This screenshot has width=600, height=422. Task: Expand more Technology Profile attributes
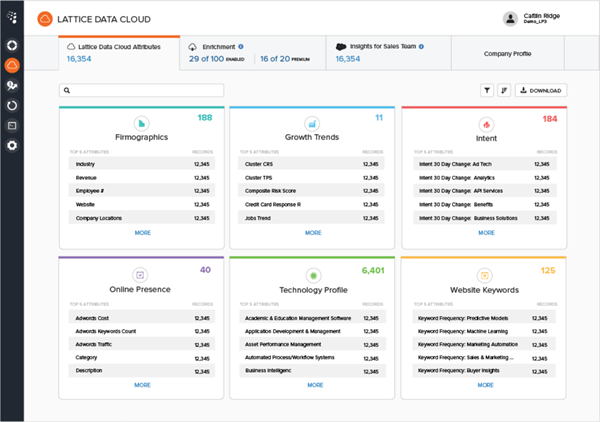coord(314,384)
